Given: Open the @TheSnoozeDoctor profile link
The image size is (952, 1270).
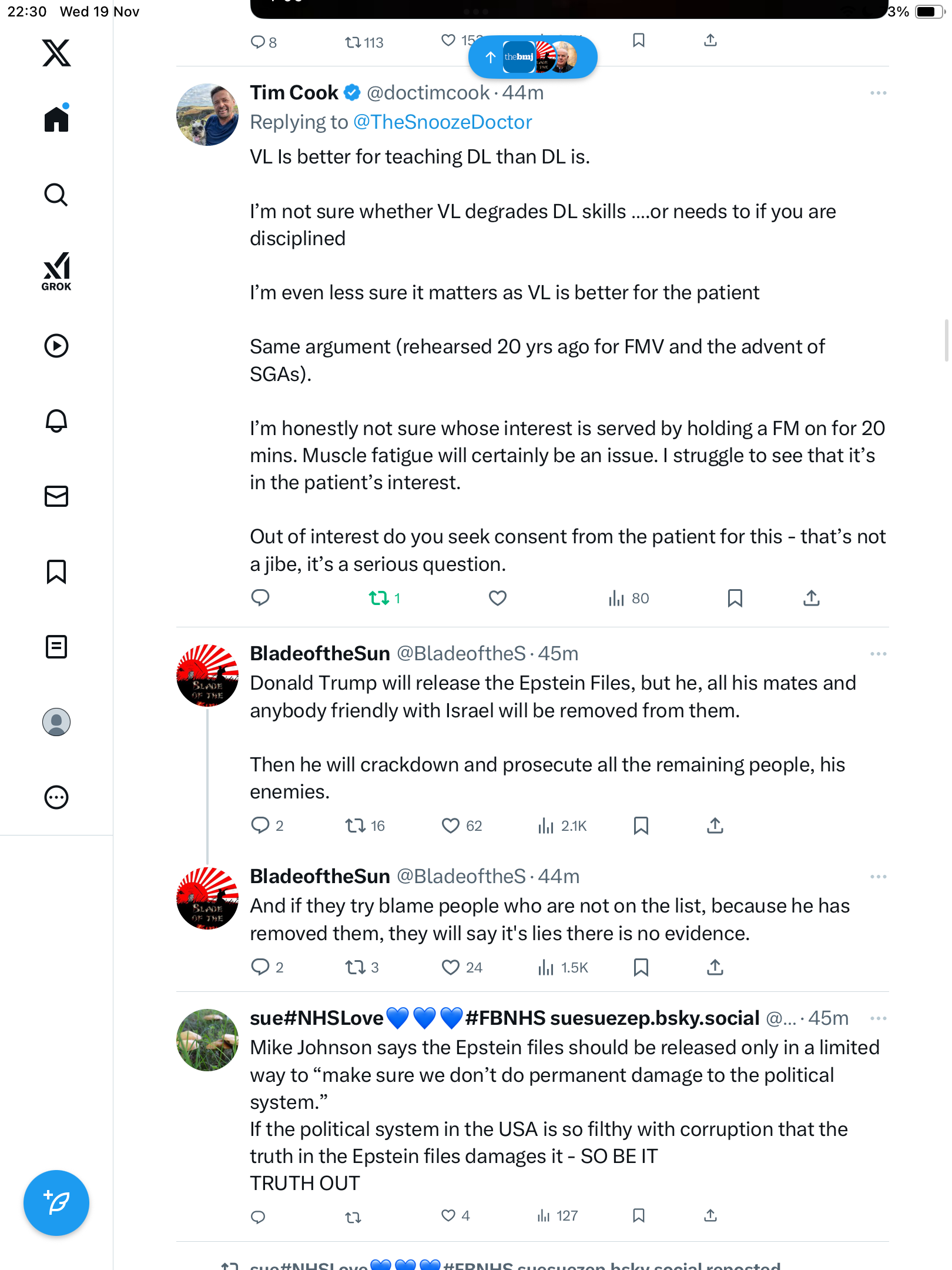Looking at the screenshot, I should coord(443,122).
